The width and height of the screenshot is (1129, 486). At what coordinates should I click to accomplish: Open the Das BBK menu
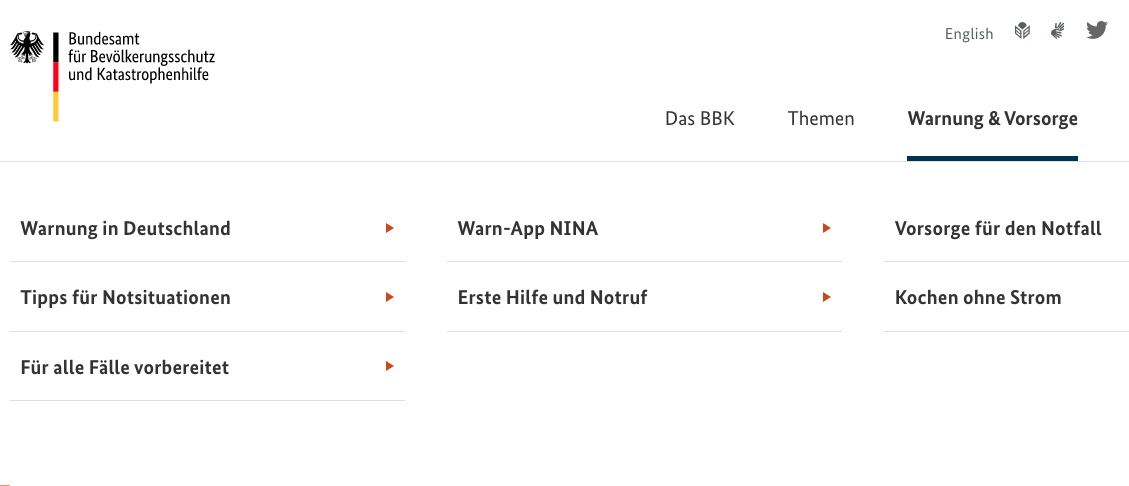(700, 119)
